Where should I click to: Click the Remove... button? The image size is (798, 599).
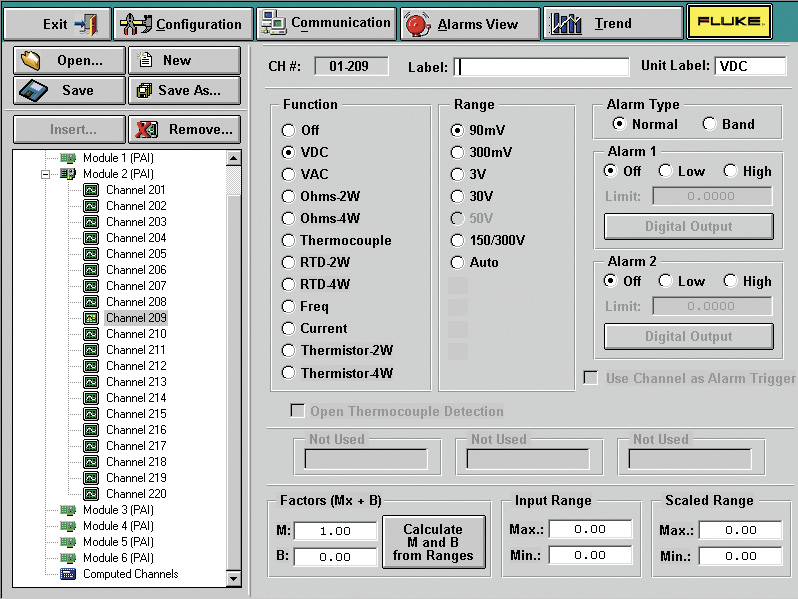[x=184, y=130]
